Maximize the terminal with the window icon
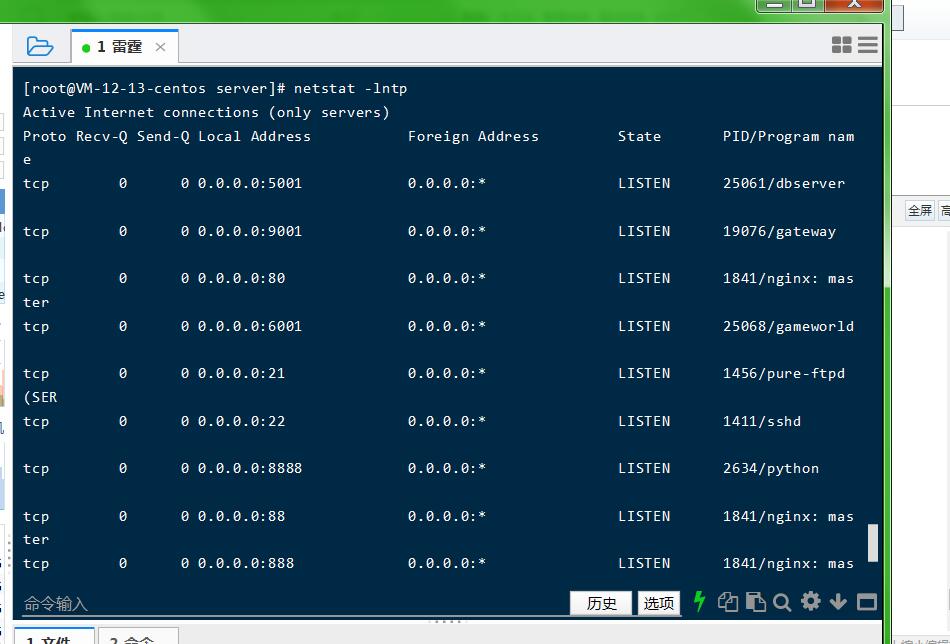The image size is (950, 644). point(866,601)
